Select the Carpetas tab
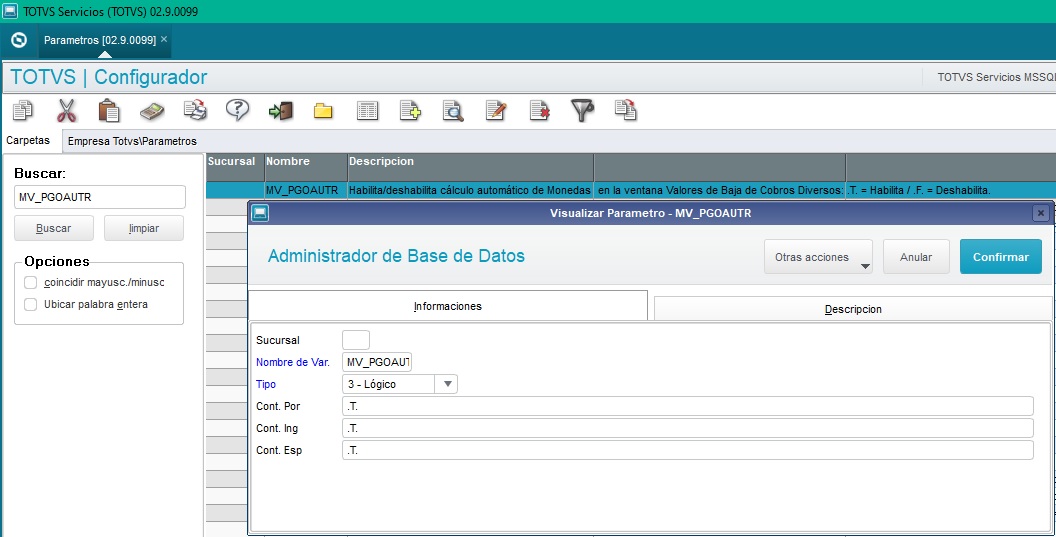 (x=28, y=141)
